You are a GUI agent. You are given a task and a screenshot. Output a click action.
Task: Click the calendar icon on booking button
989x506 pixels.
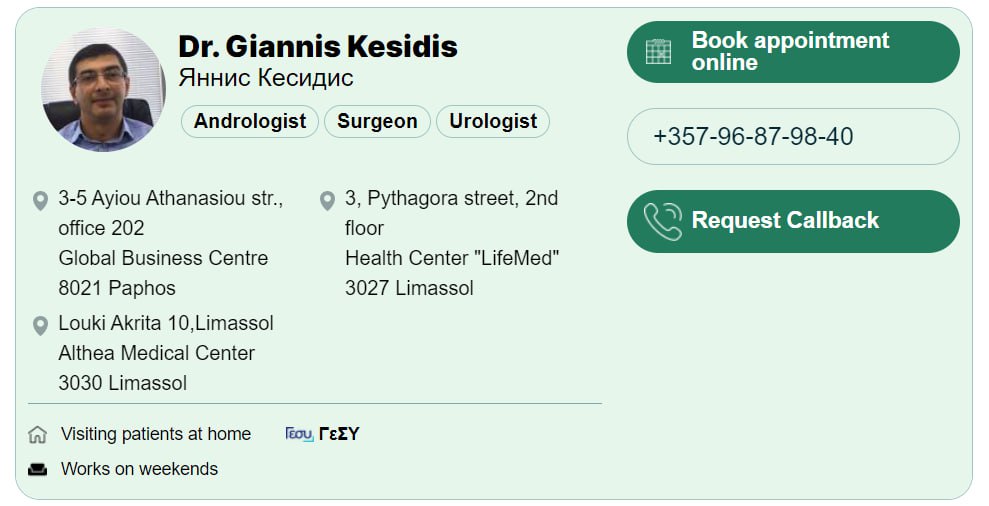[x=658, y=52]
